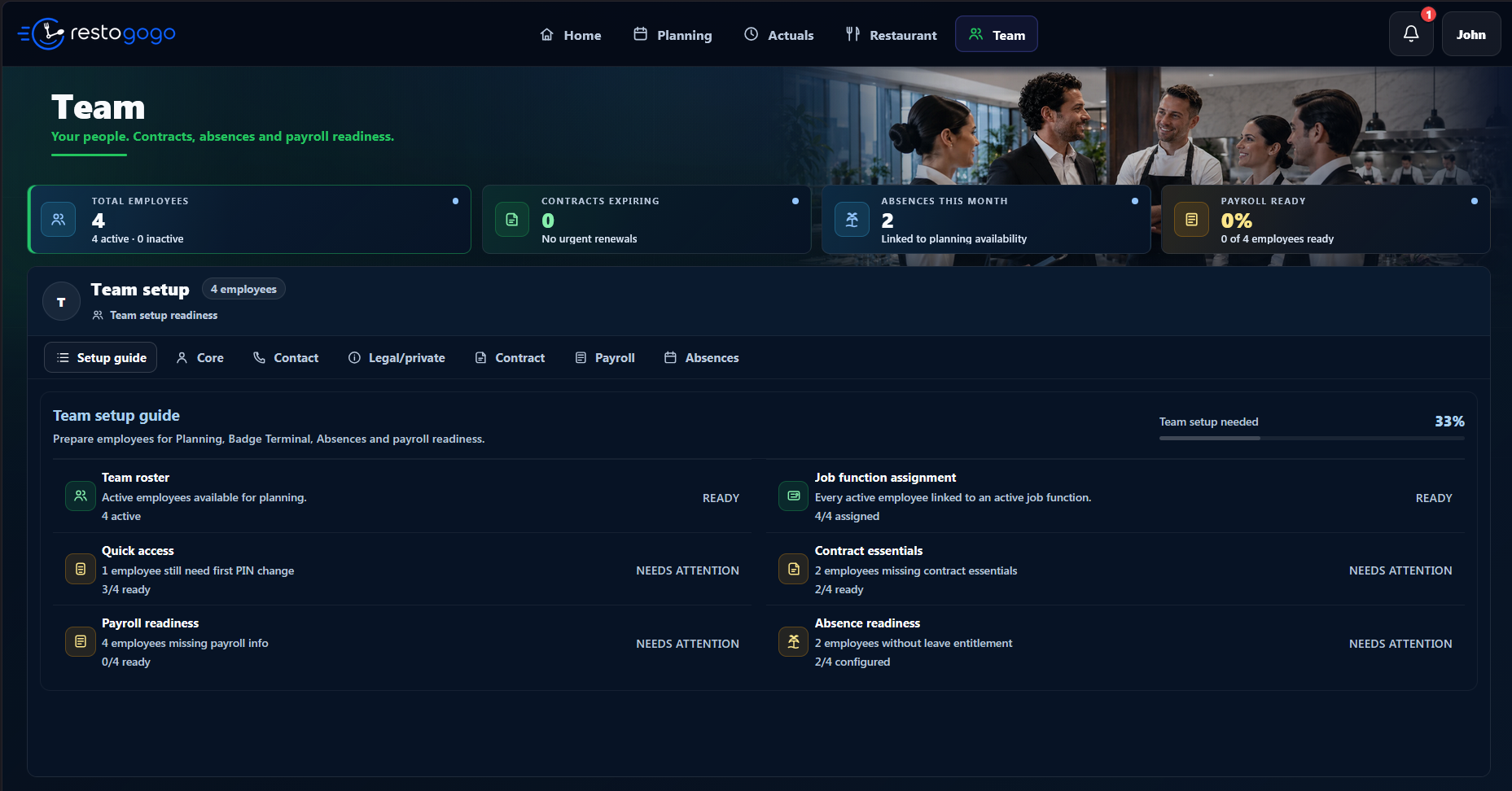Click the blue dot on Total Employees card
Screen dimensions: 1512x791
click(455, 201)
